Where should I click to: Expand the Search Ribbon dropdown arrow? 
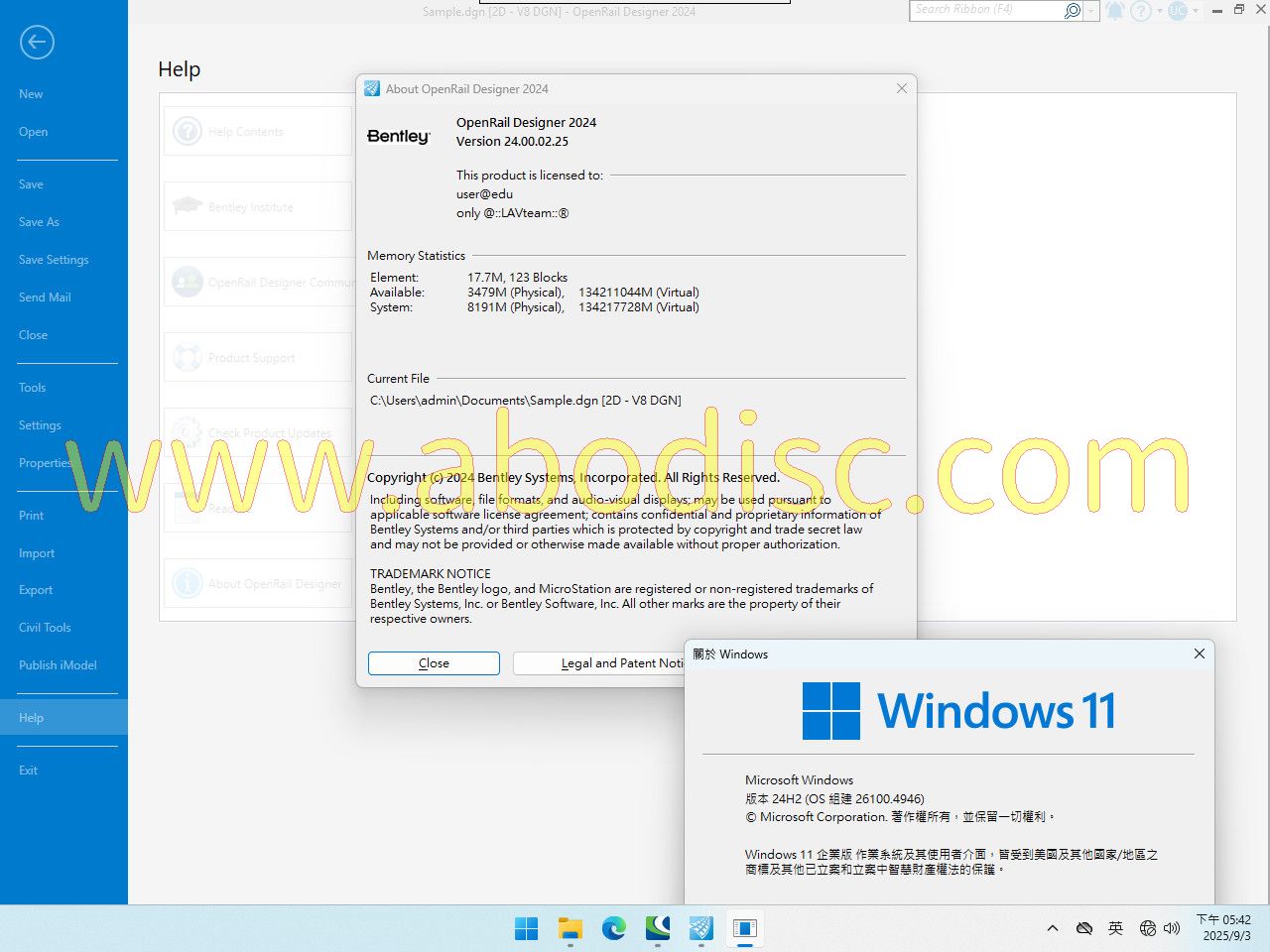pos(1091,10)
